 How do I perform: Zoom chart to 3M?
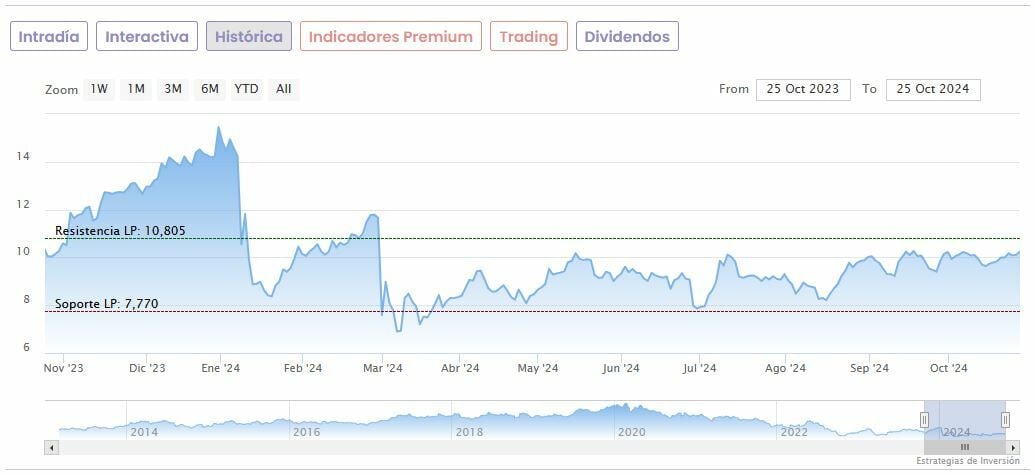173,89
